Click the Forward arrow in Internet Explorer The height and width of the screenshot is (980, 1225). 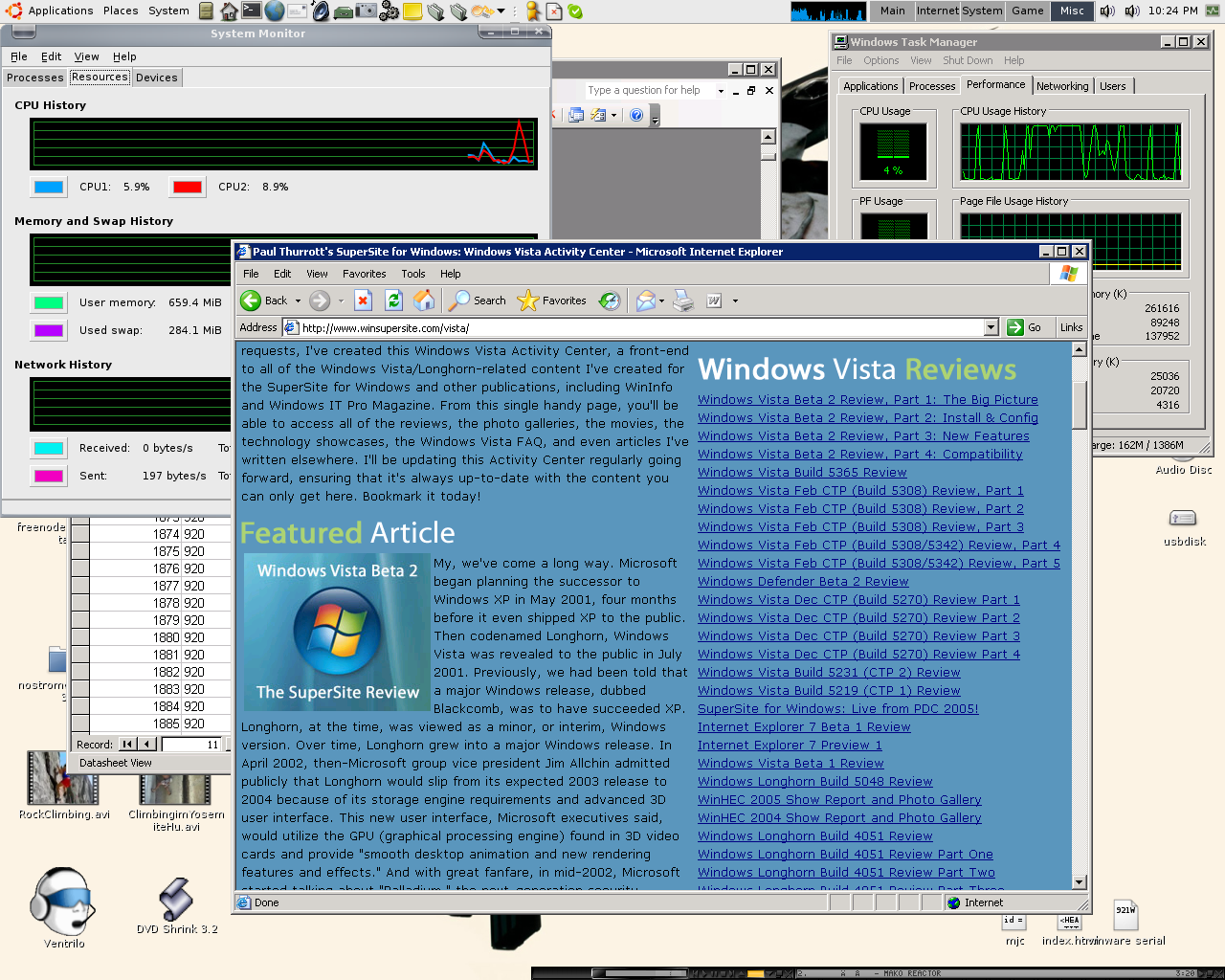320,301
